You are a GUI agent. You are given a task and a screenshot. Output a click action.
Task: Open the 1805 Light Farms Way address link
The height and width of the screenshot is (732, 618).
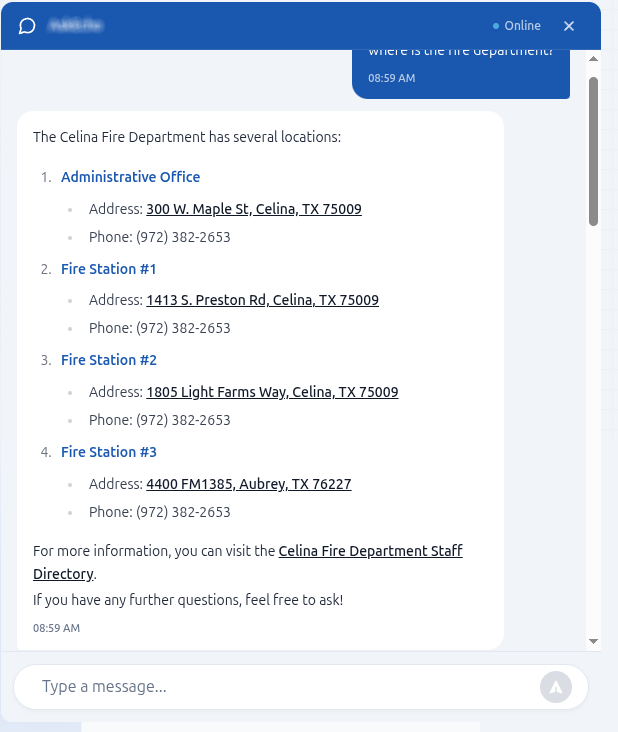point(272,392)
